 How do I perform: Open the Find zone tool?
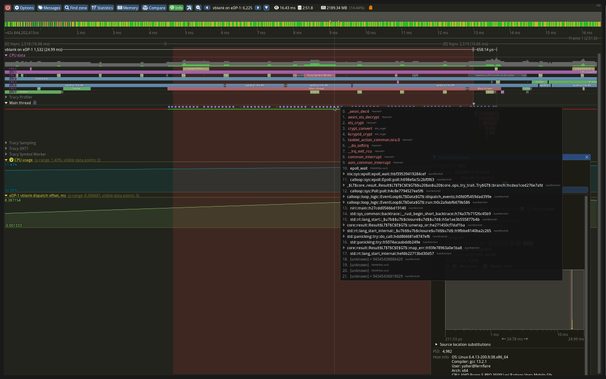coord(76,8)
